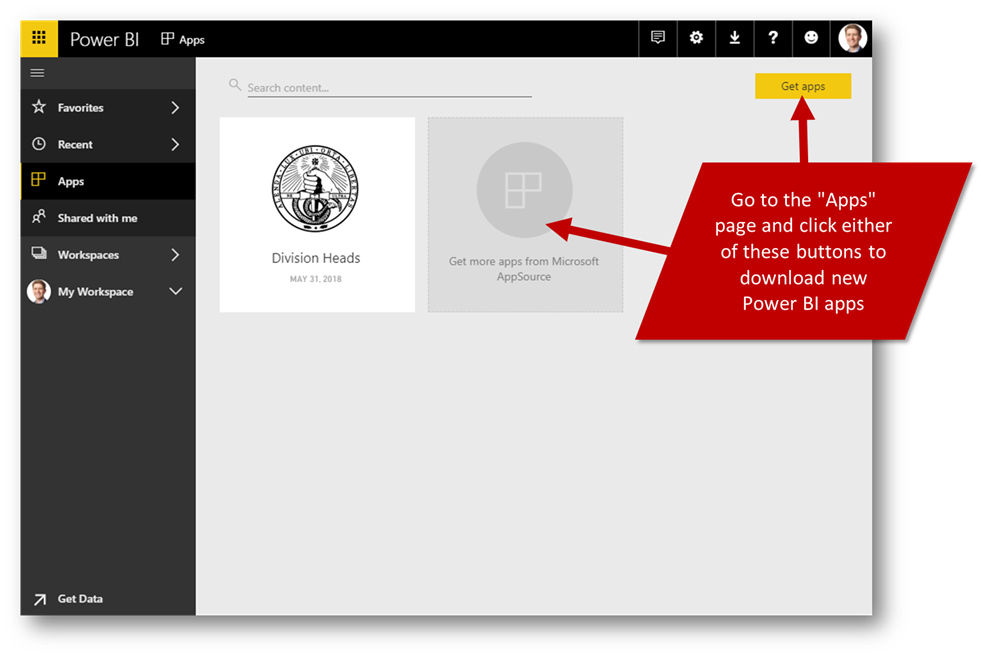Click the MAY 31, 2018 date text
The width and height of the screenshot is (981, 657).
[316, 279]
